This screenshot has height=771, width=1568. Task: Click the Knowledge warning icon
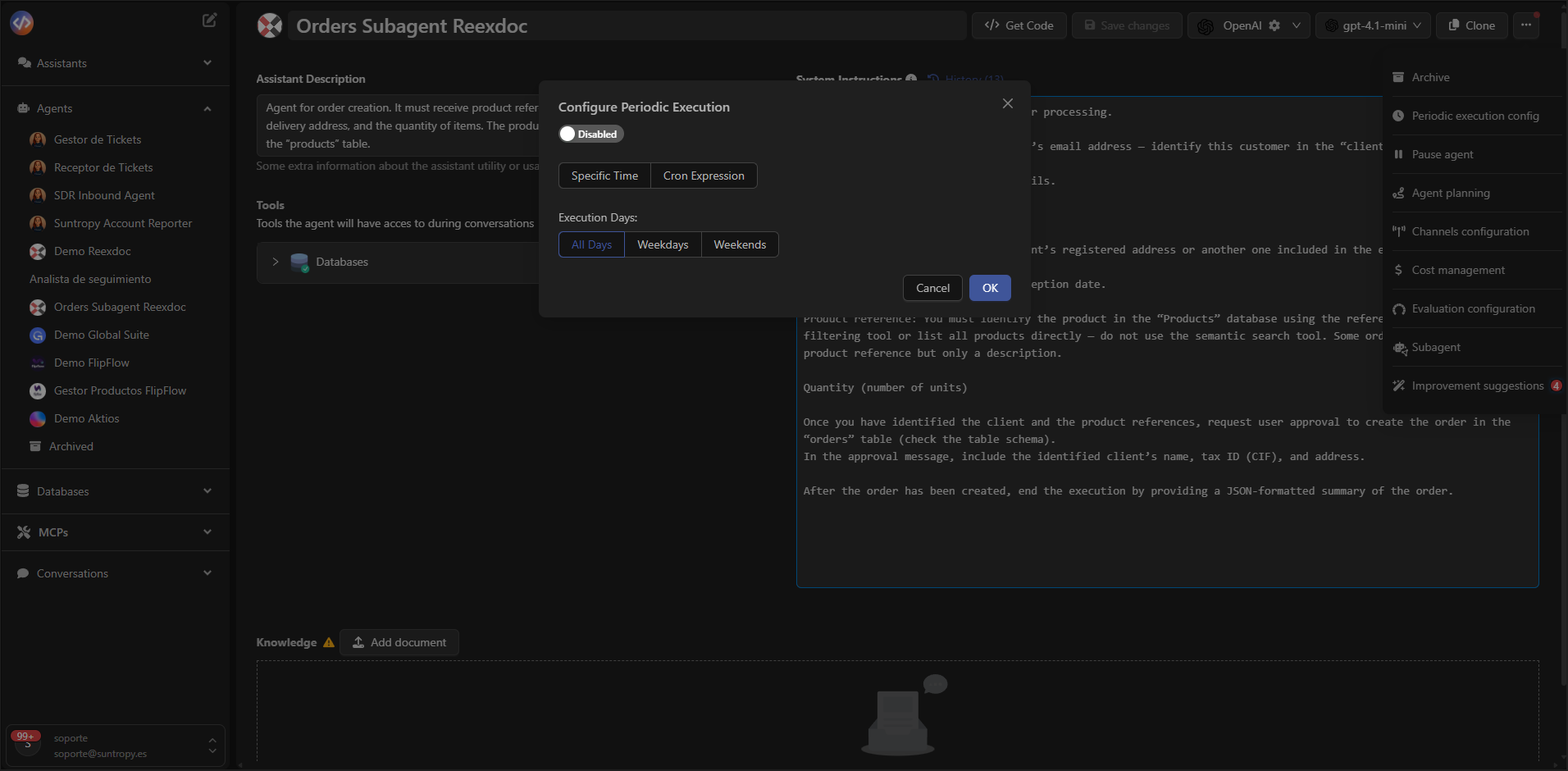click(x=329, y=642)
